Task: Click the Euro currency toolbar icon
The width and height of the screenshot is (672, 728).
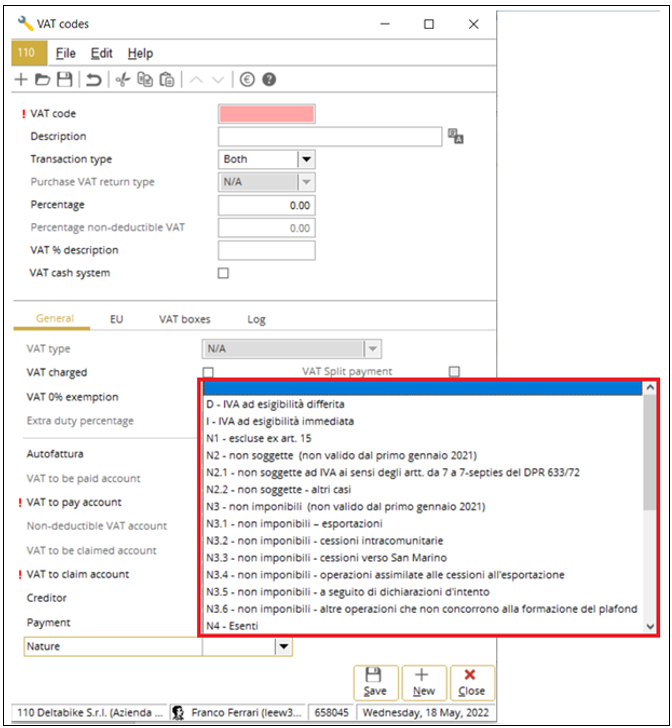Action: (247, 80)
